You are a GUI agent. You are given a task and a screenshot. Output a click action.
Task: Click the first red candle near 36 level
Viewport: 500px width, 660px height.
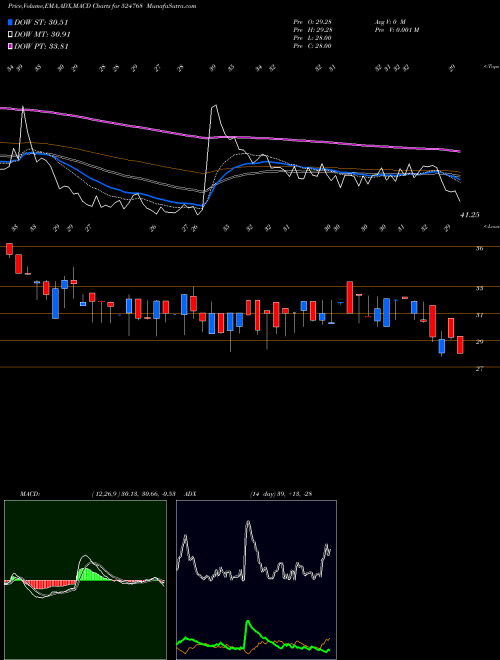click(9, 249)
